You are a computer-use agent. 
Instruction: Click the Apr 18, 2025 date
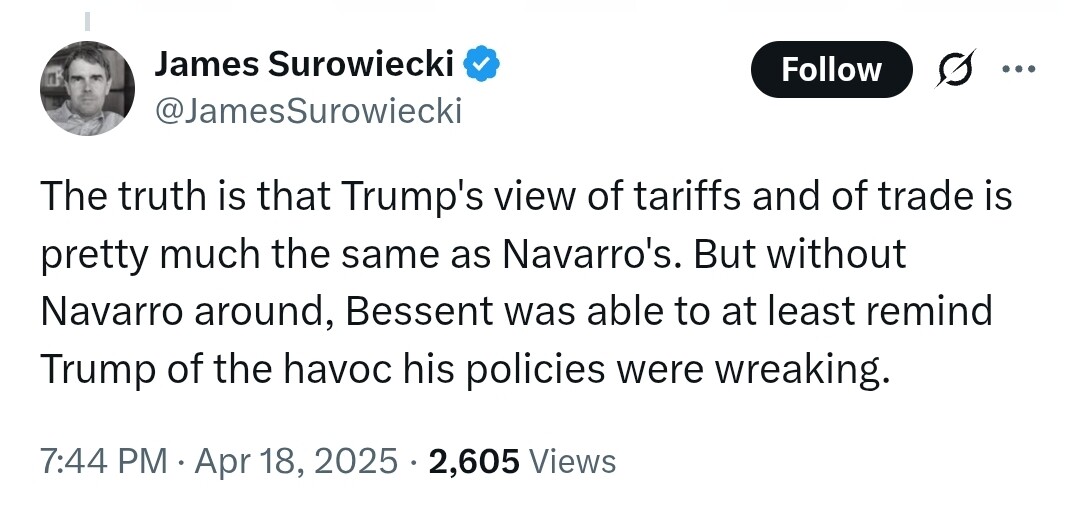click(x=296, y=461)
